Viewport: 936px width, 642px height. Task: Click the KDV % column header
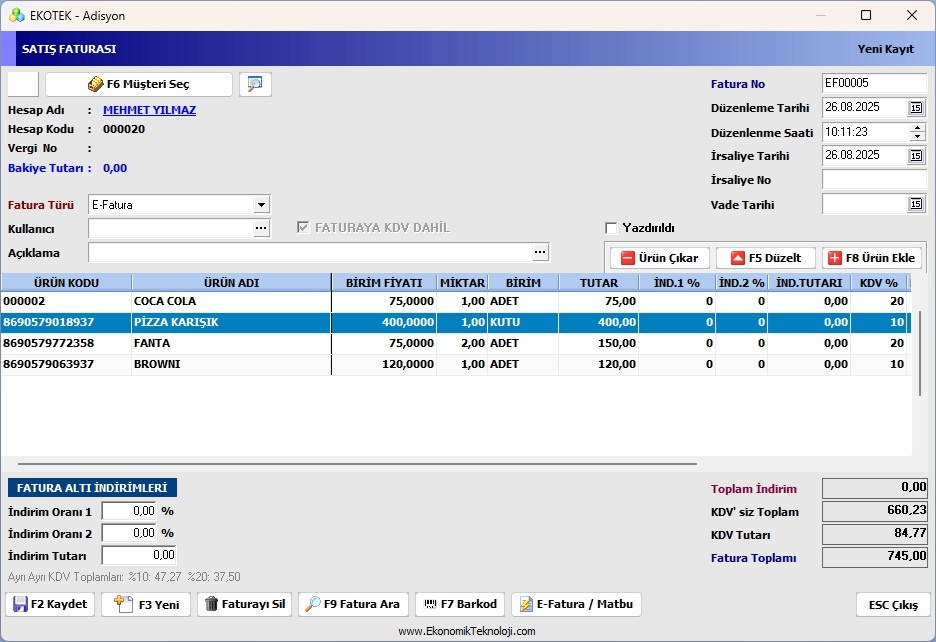[x=879, y=283]
